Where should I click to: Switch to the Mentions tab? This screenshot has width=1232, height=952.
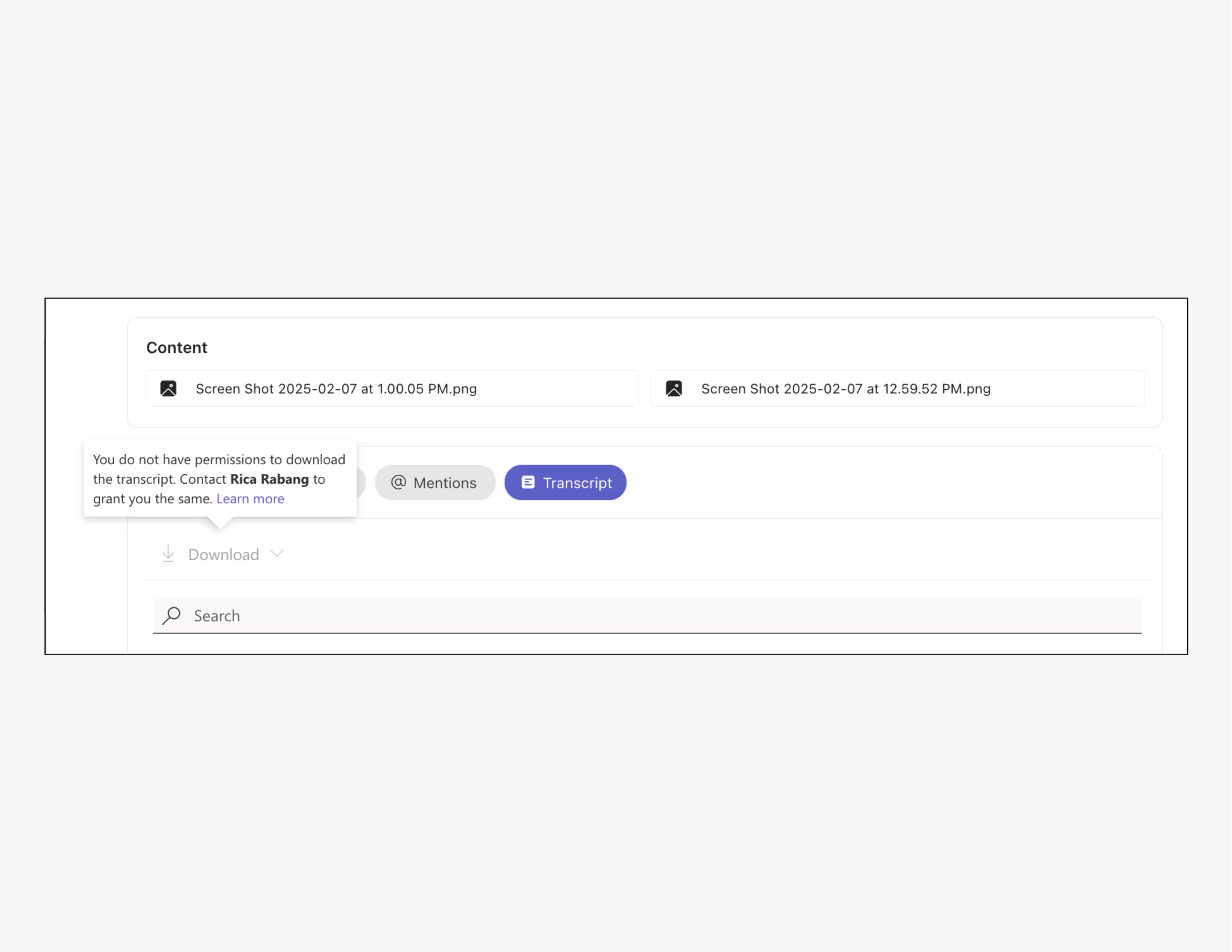tap(444, 483)
